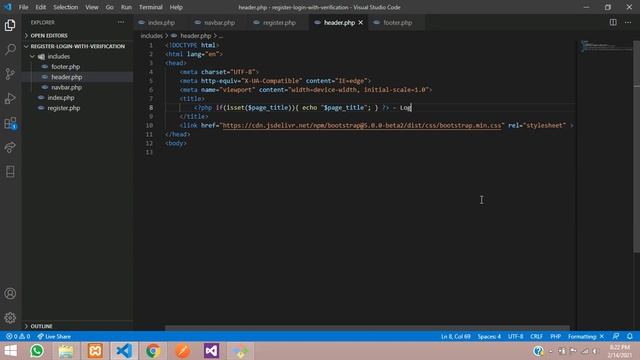Open notifications bell in status bar

tap(630, 336)
